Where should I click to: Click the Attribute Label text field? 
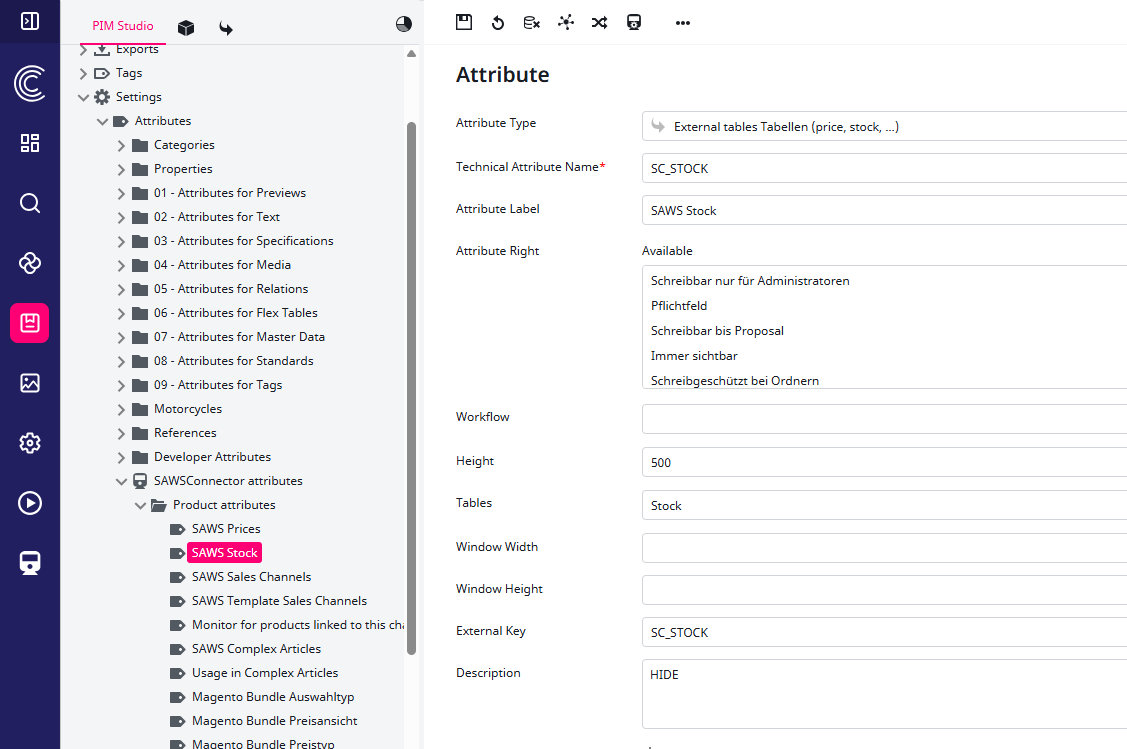click(x=884, y=211)
